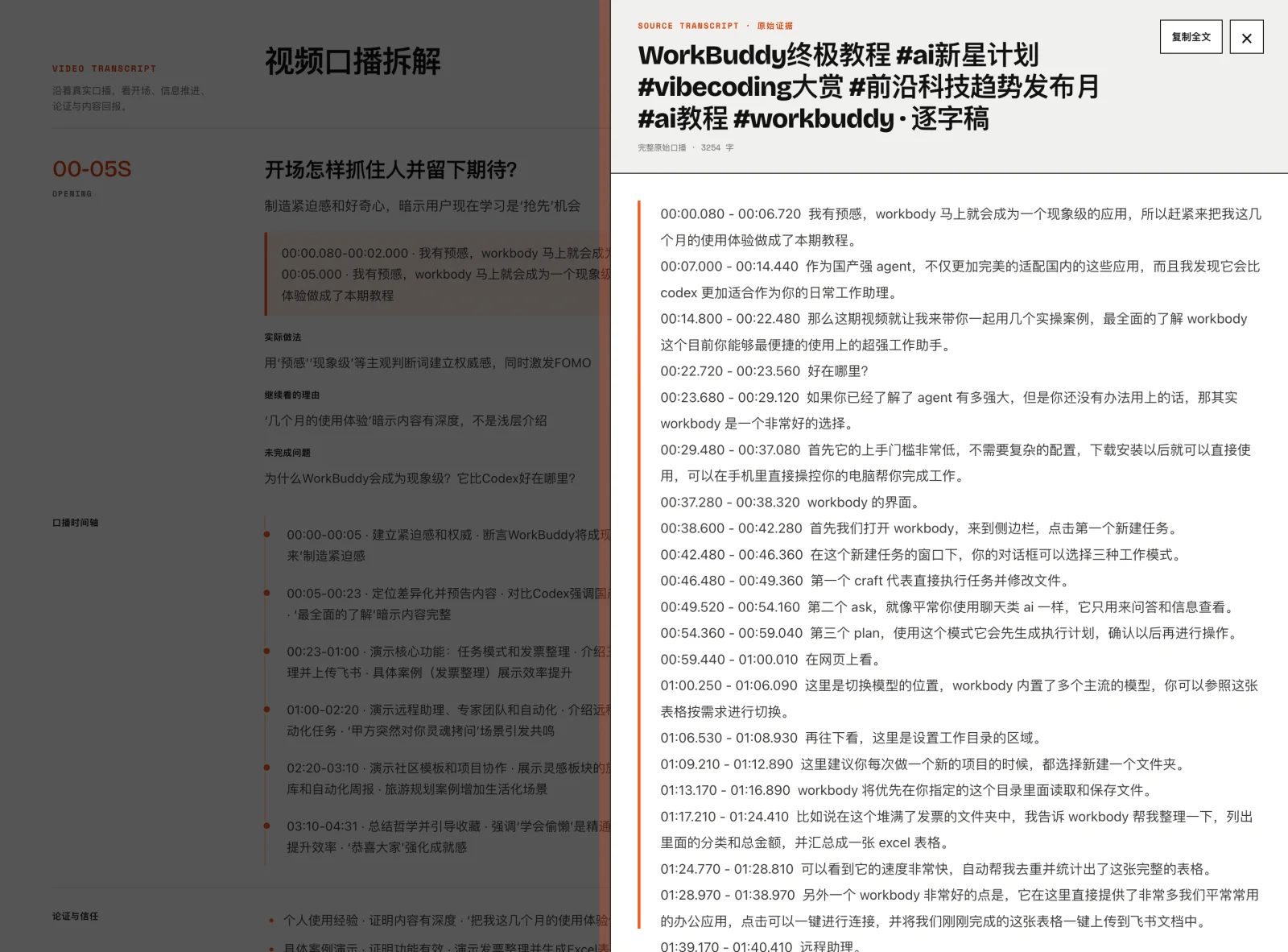Click transcript line starting 00:38.600 - 00:42.280
The height and width of the screenshot is (952, 1288).
pos(921,528)
